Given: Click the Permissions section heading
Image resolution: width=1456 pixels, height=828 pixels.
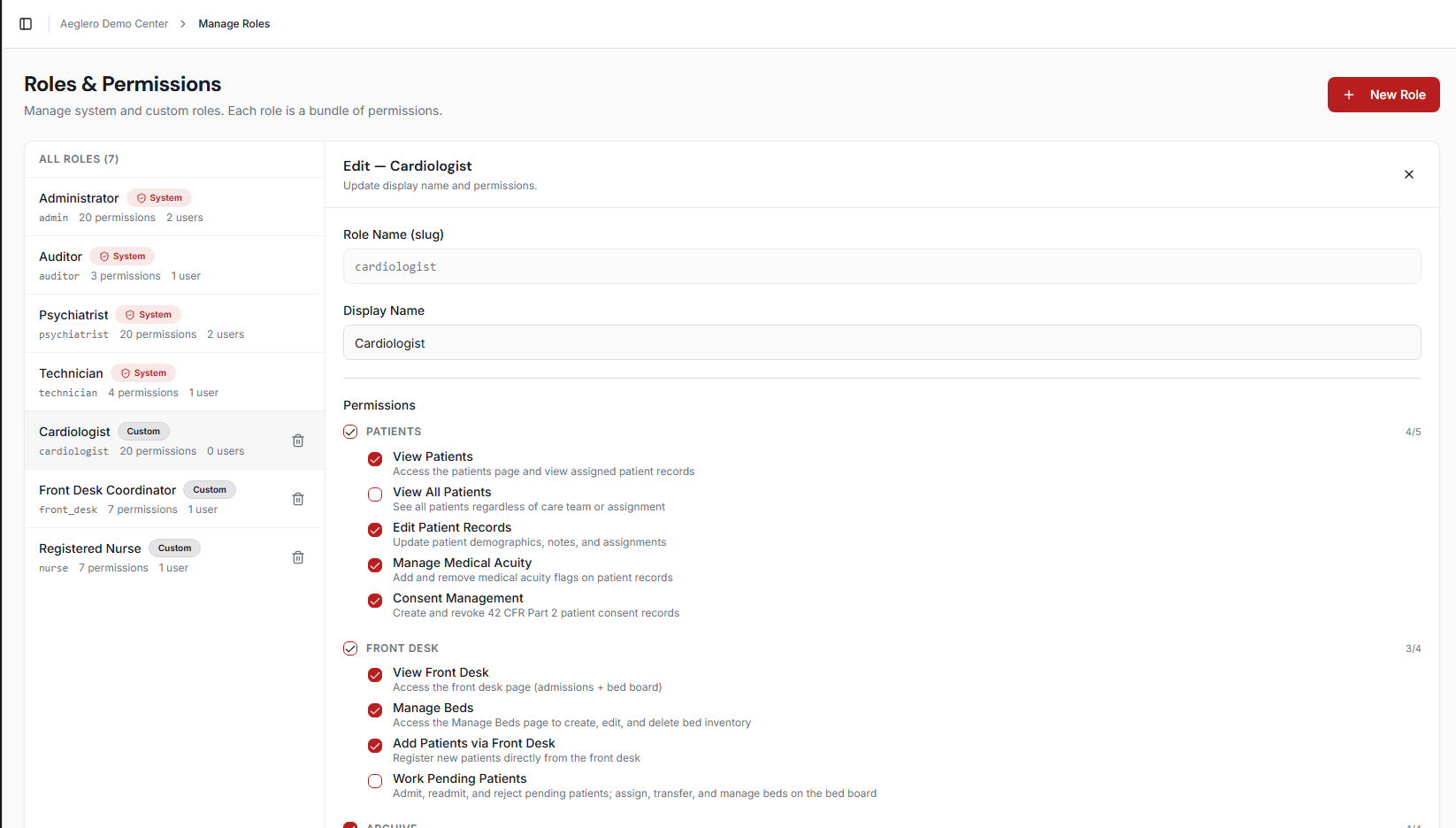Looking at the screenshot, I should 379,405.
